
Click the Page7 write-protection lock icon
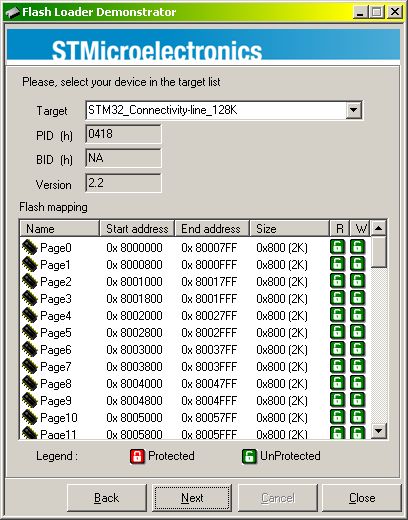(x=357, y=366)
